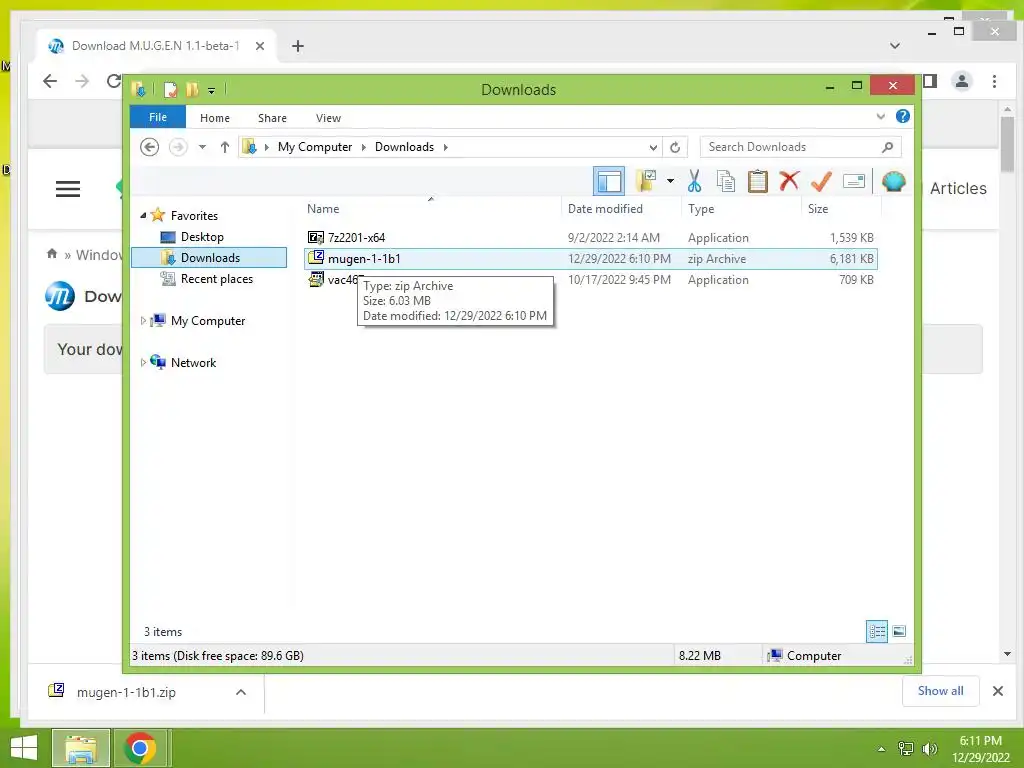Open Explorer help question mark icon
This screenshot has height=768, width=1024.
[903, 116]
